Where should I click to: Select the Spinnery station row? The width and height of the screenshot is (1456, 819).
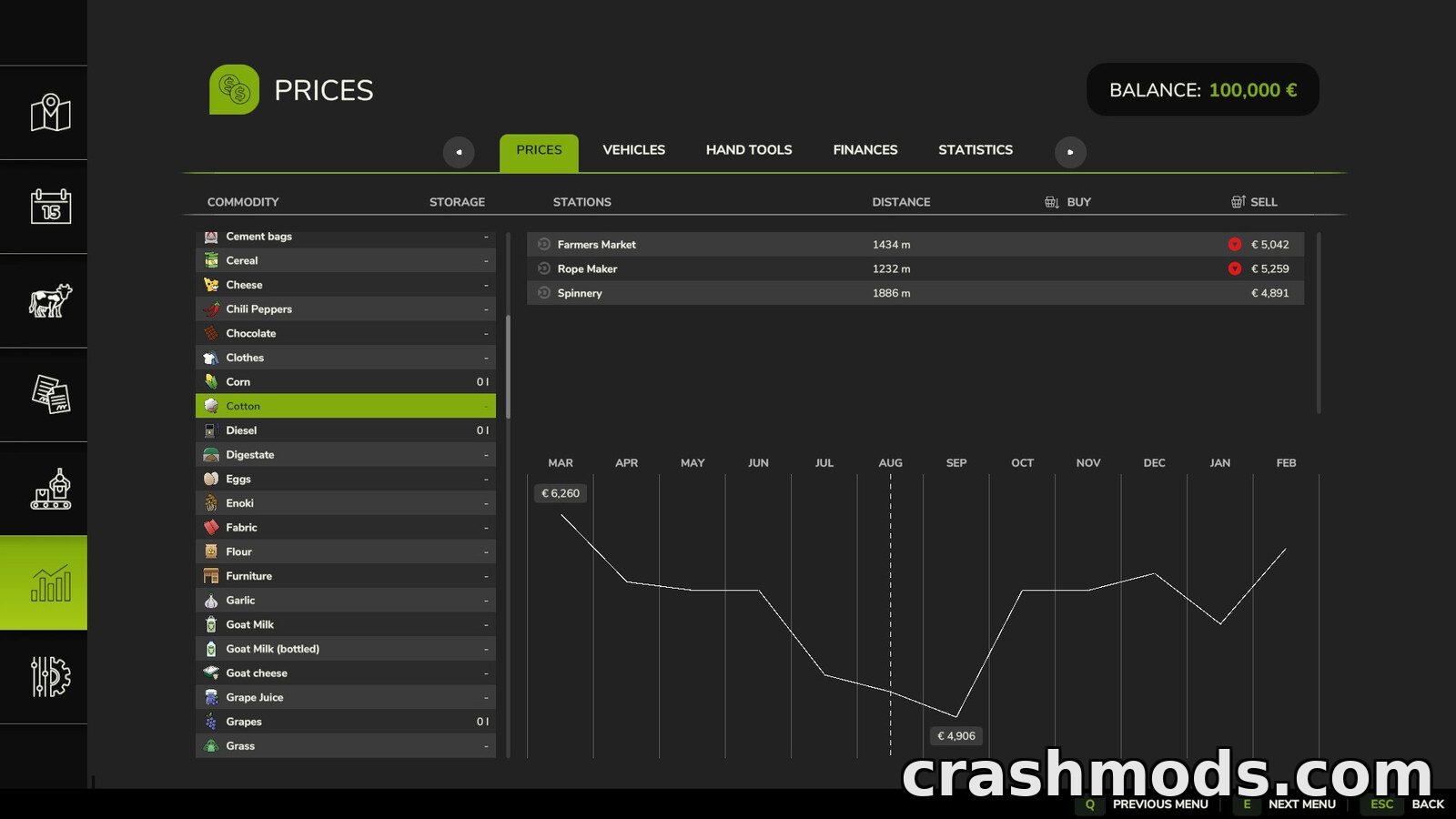point(915,293)
